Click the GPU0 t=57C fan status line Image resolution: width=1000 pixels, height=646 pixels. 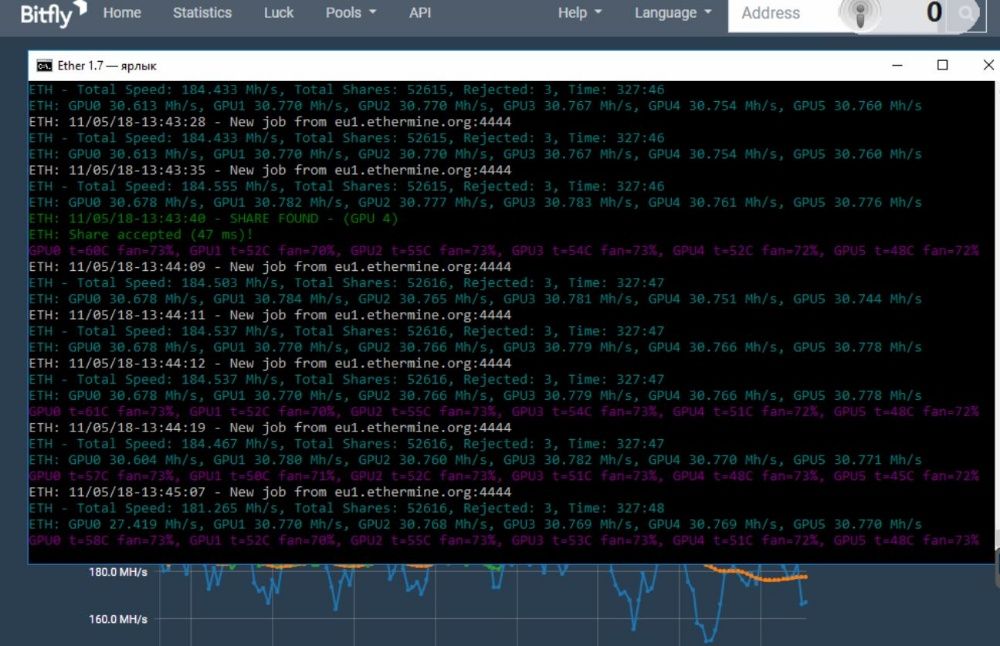(504, 476)
